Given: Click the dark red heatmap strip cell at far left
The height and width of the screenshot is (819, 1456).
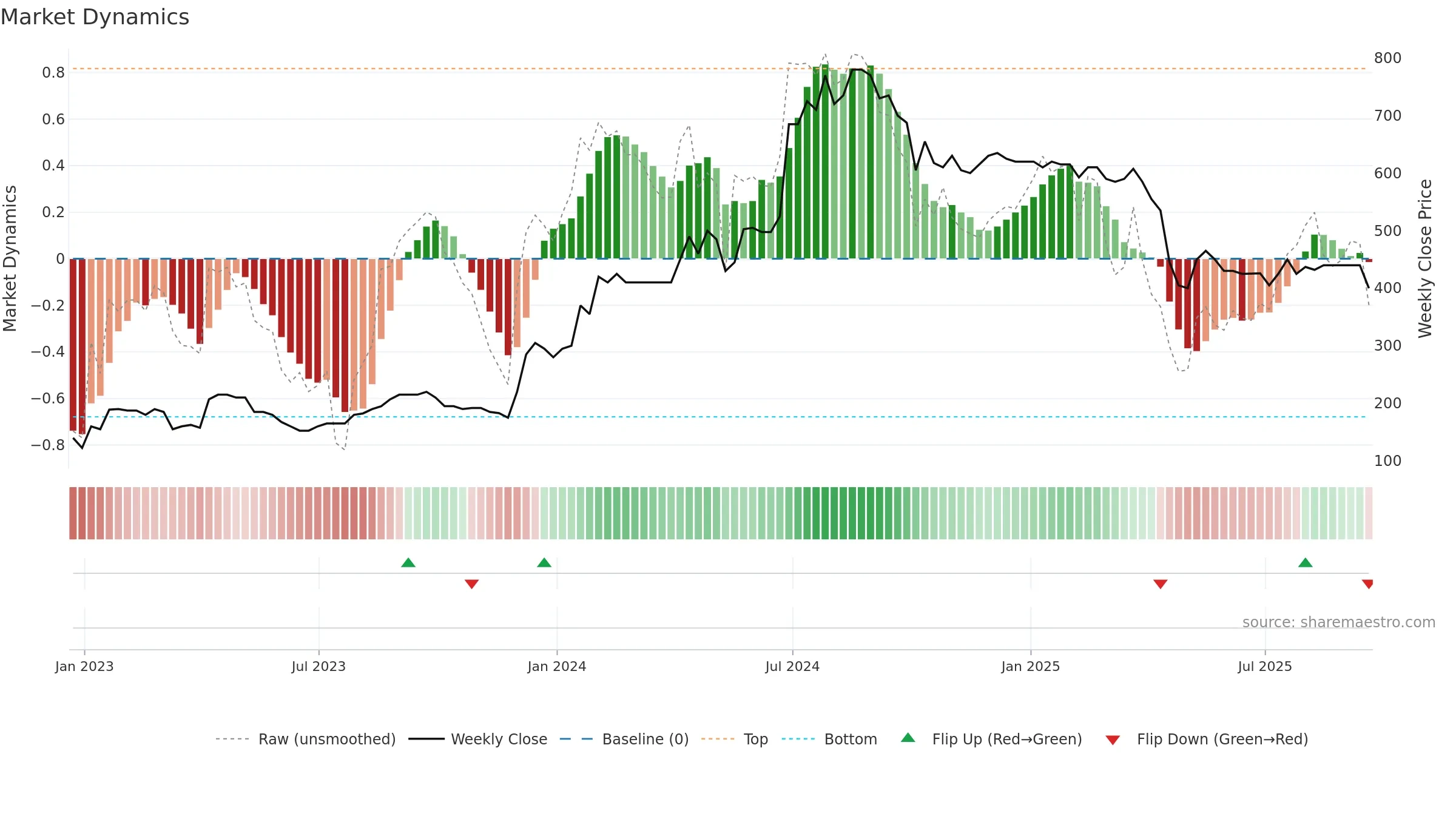Looking at the screenshot, I should tap(73, 513).
